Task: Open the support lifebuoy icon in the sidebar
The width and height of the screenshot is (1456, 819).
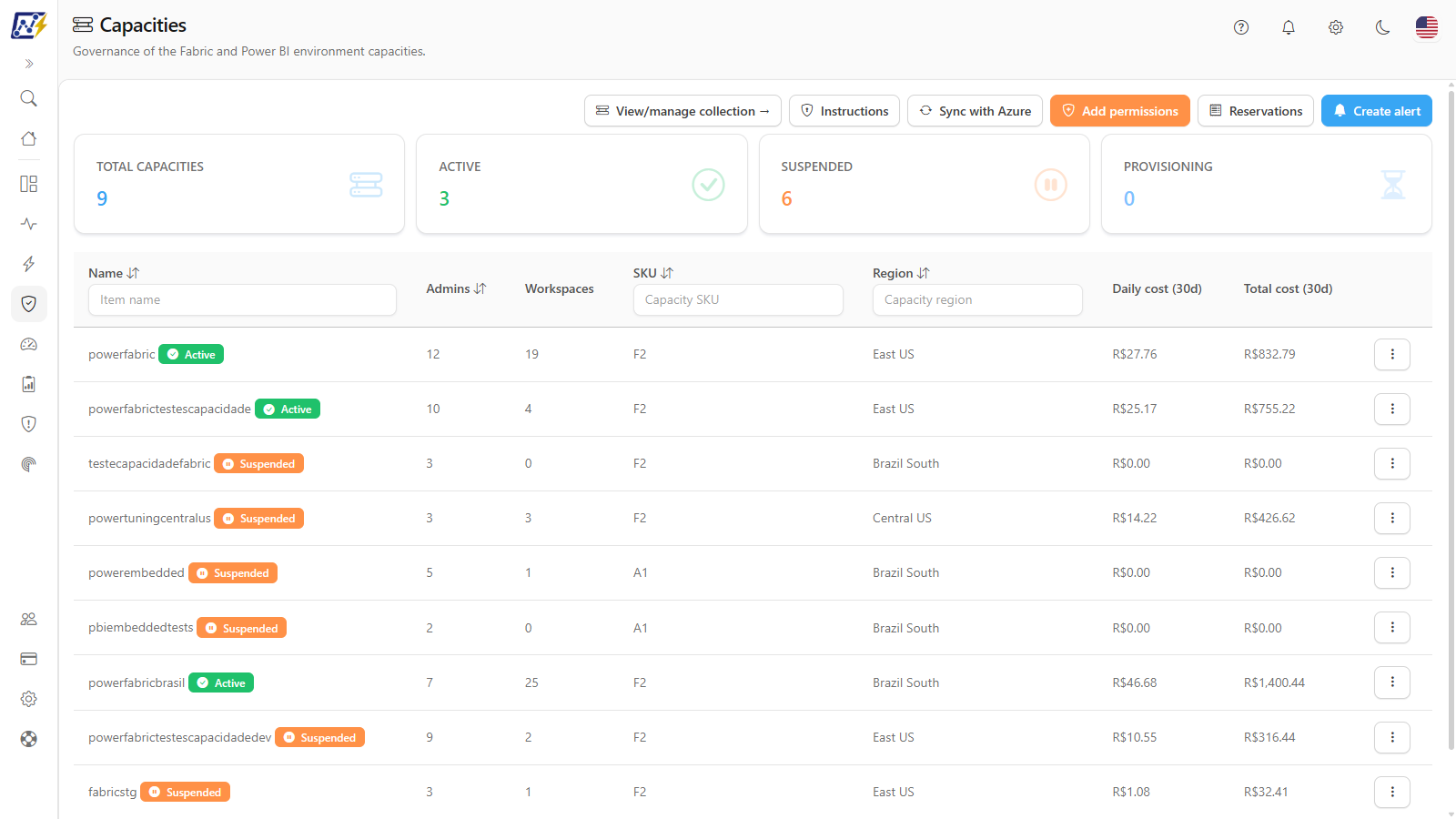Action: (29, 739)
